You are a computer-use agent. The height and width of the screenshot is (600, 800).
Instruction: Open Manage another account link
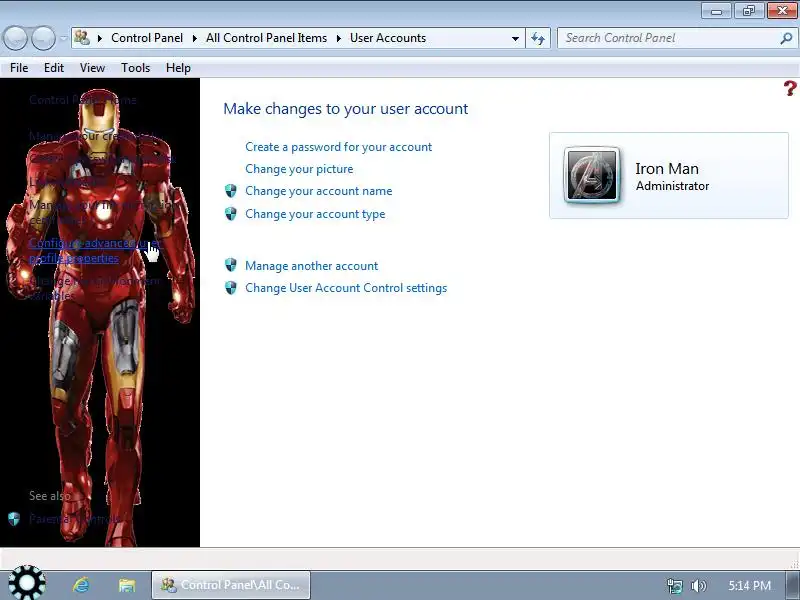tap(311, 266)
